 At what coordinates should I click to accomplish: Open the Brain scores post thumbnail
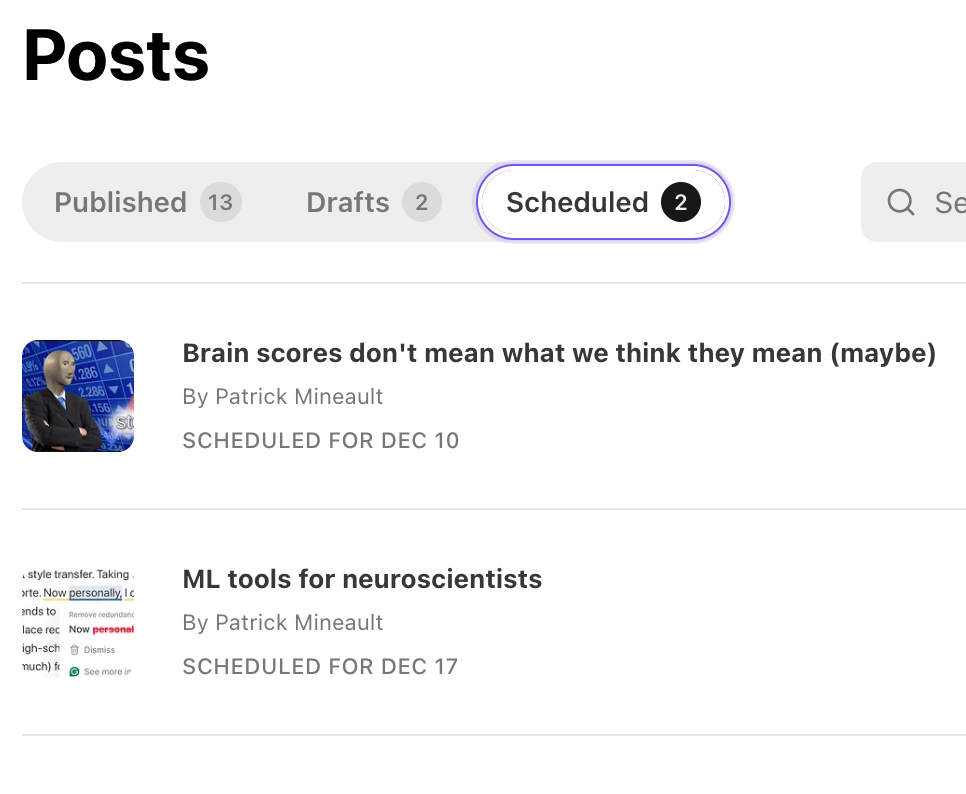click(x=78, y=396)
